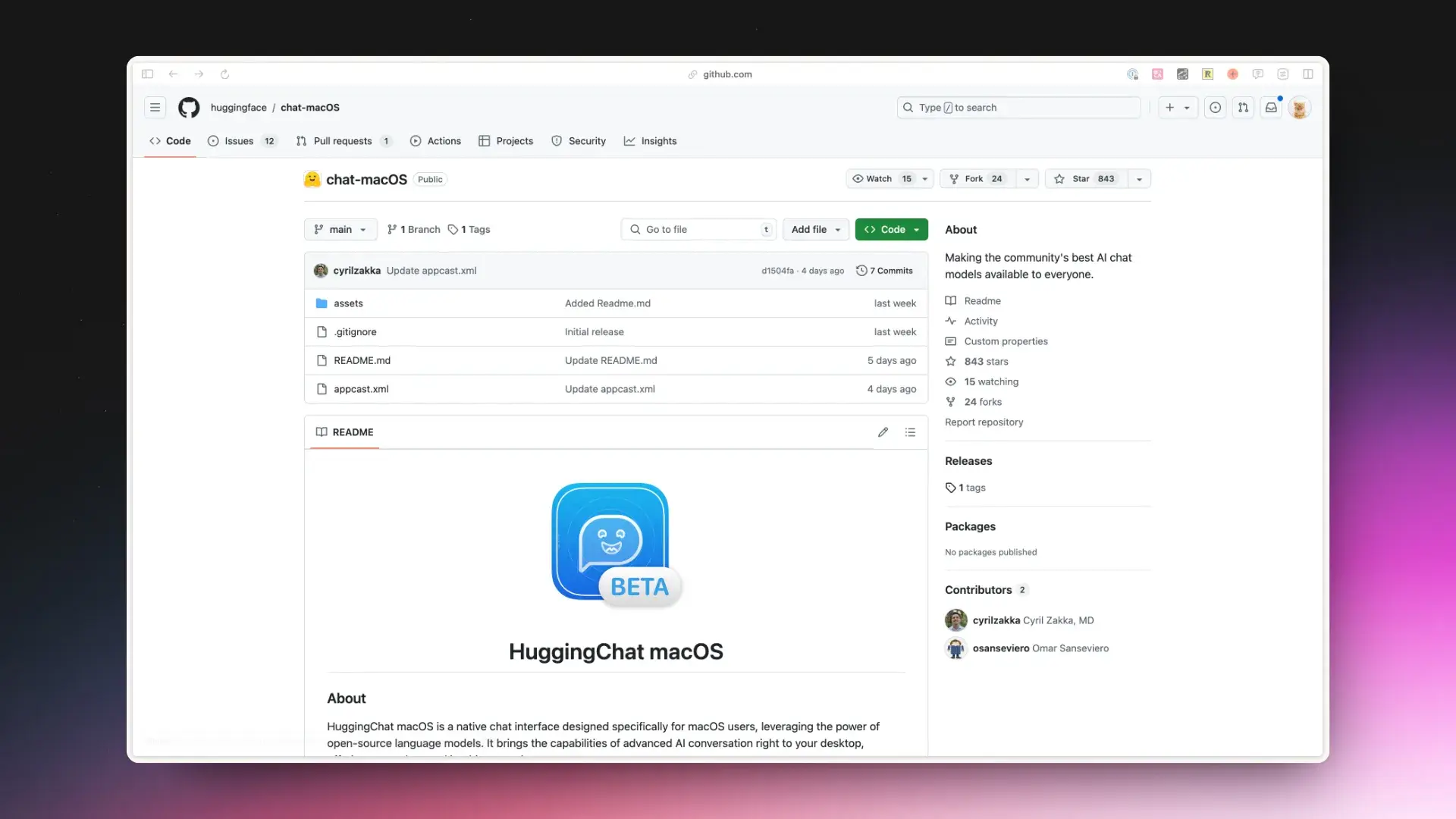This screenshot has width=1456, height=819.
Task: Expand the Fork options arrow
Action: (1027, 179)
